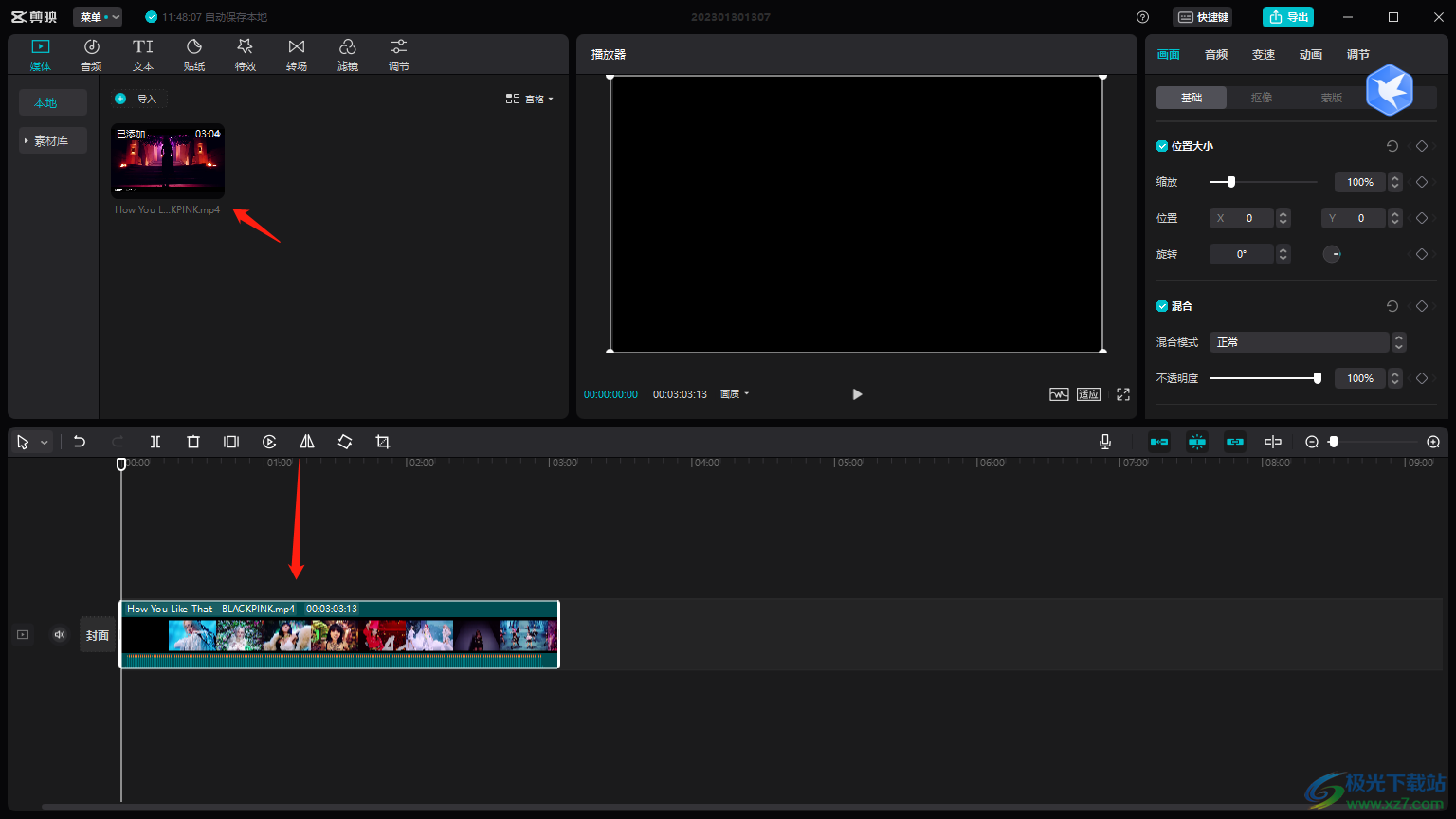Open the 混合模式 blend mode dropdown
The height and width of the screenshot is (819, 1456).
coord(1307,342)
